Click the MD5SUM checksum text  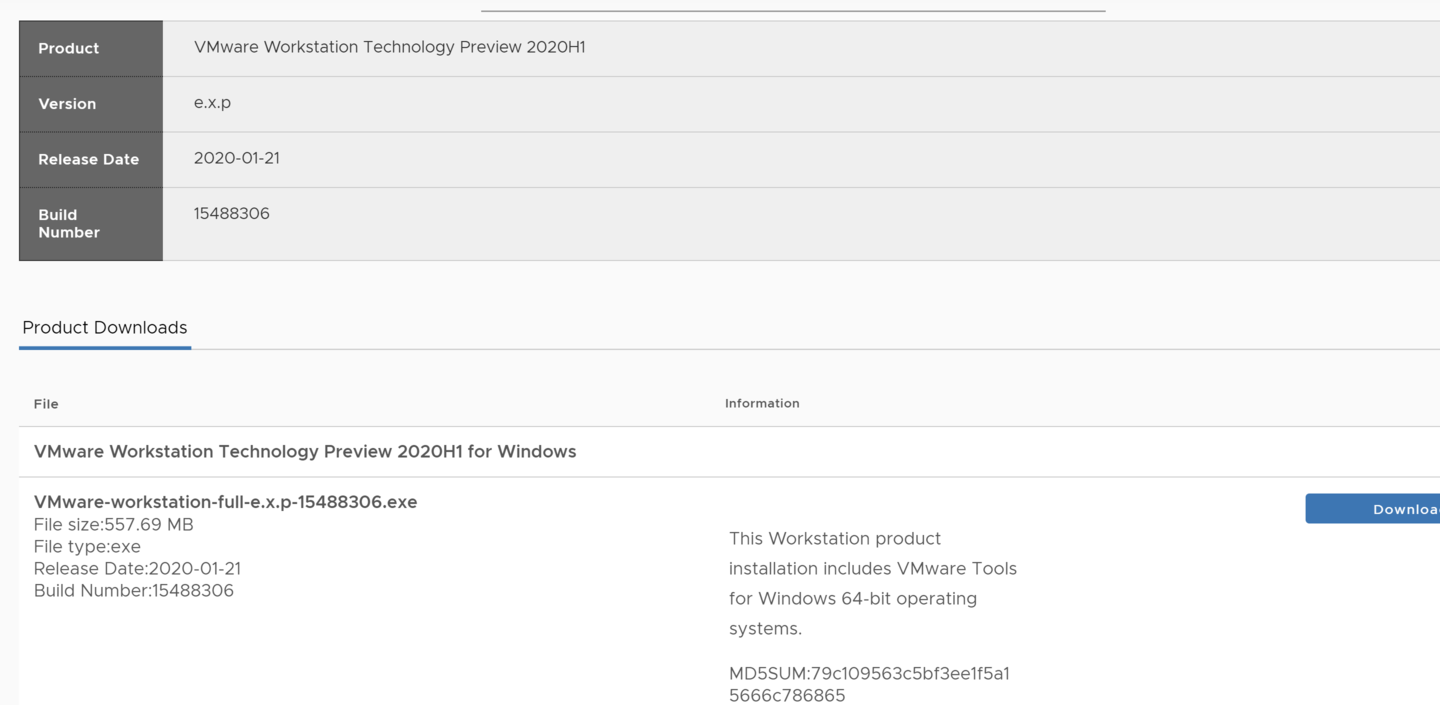point(869,684)
